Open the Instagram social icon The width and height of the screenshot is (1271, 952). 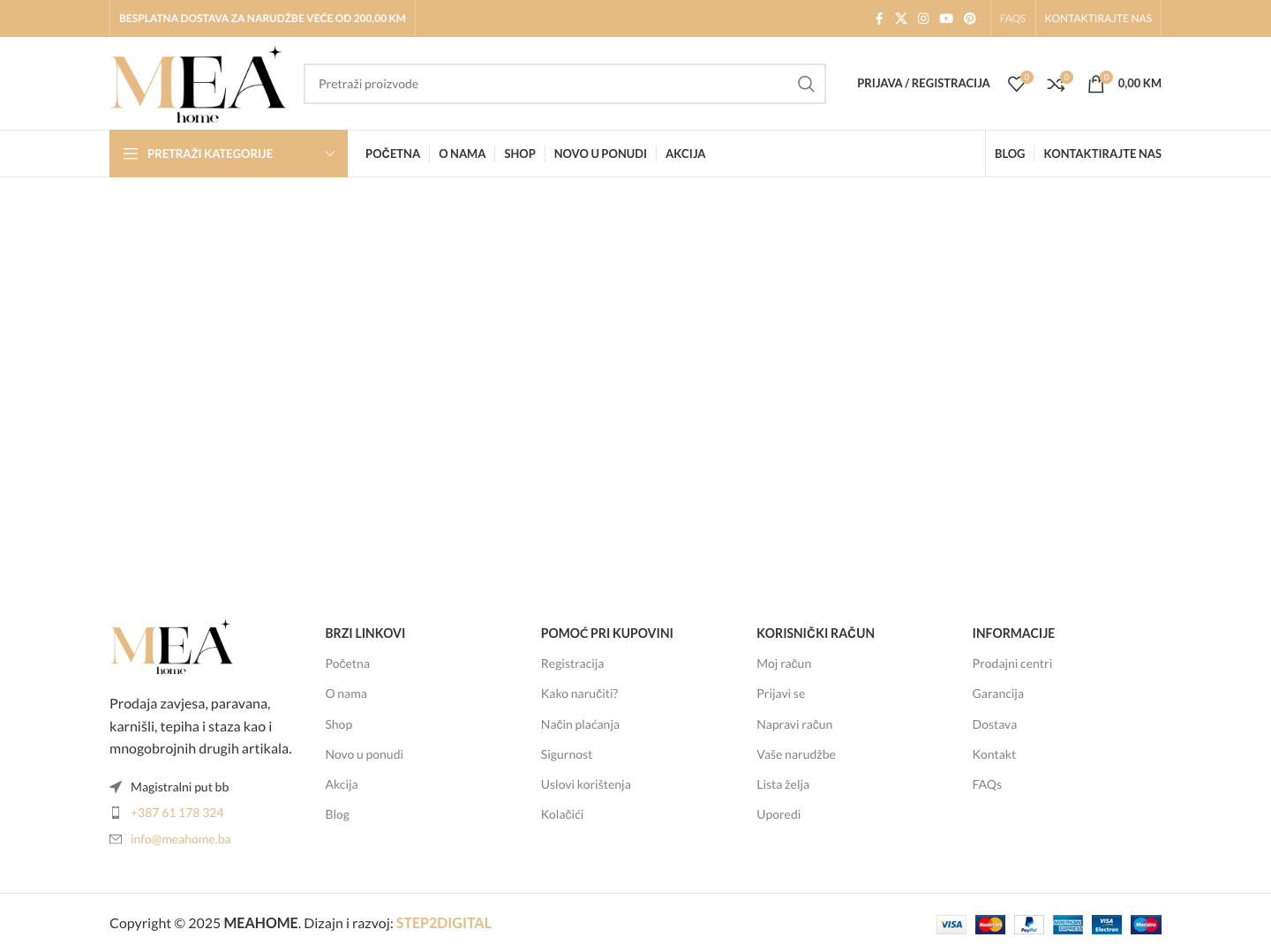pyautogui.click(x=923, y=19)
